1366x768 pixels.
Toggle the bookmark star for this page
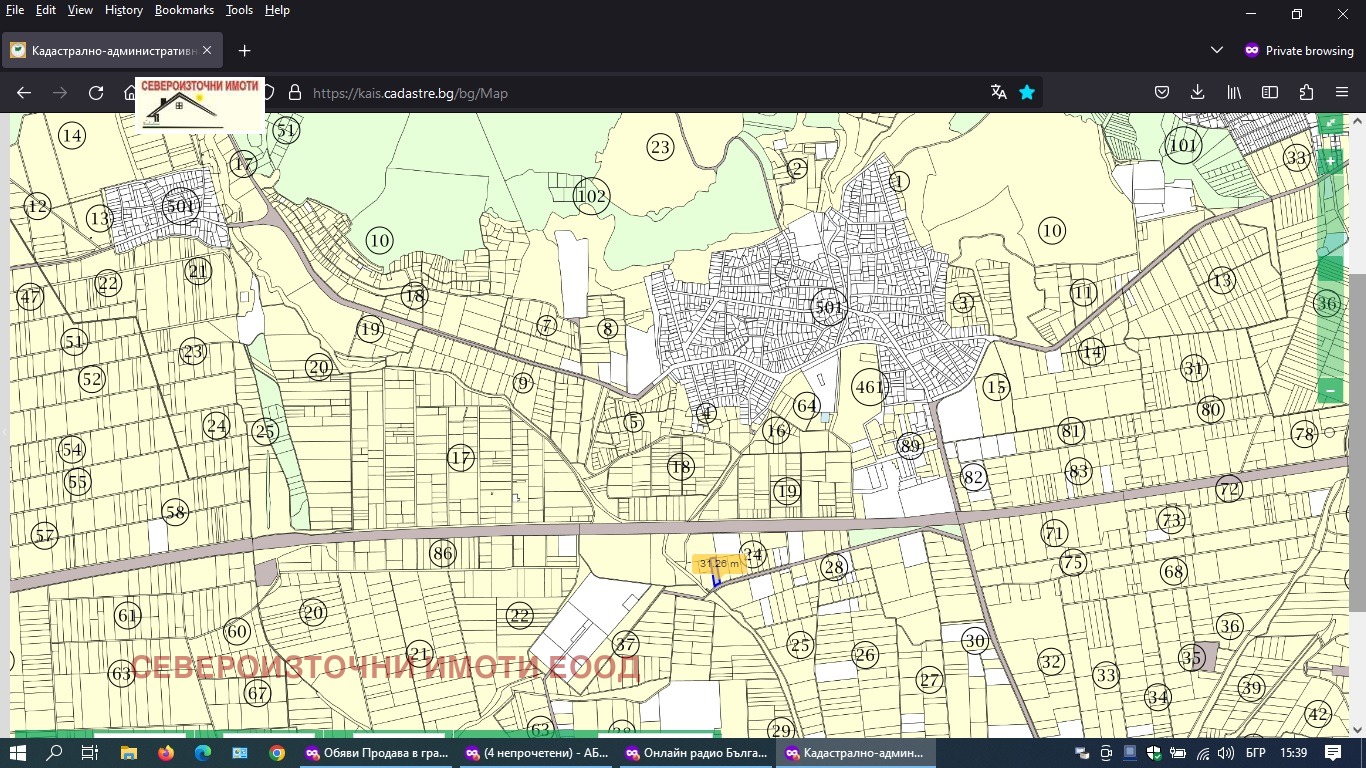1027,92
